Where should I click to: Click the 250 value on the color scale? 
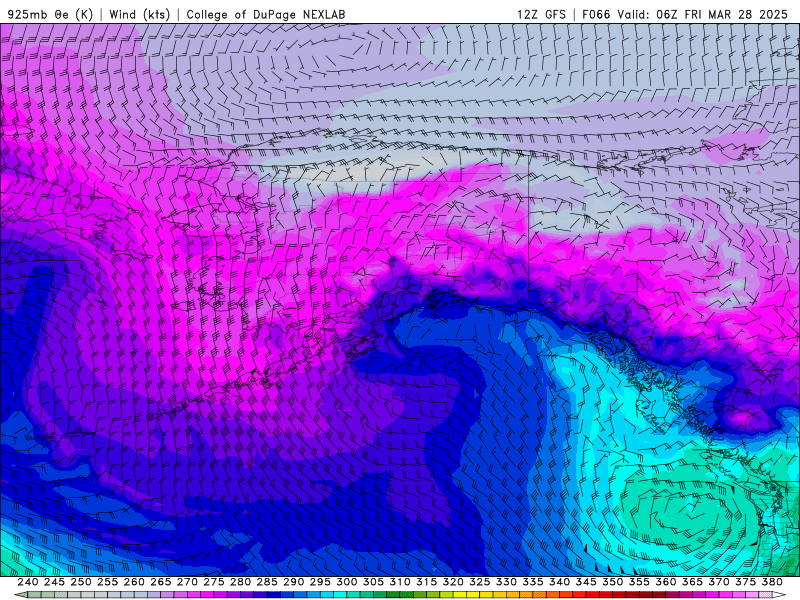[x=81, y=582]
